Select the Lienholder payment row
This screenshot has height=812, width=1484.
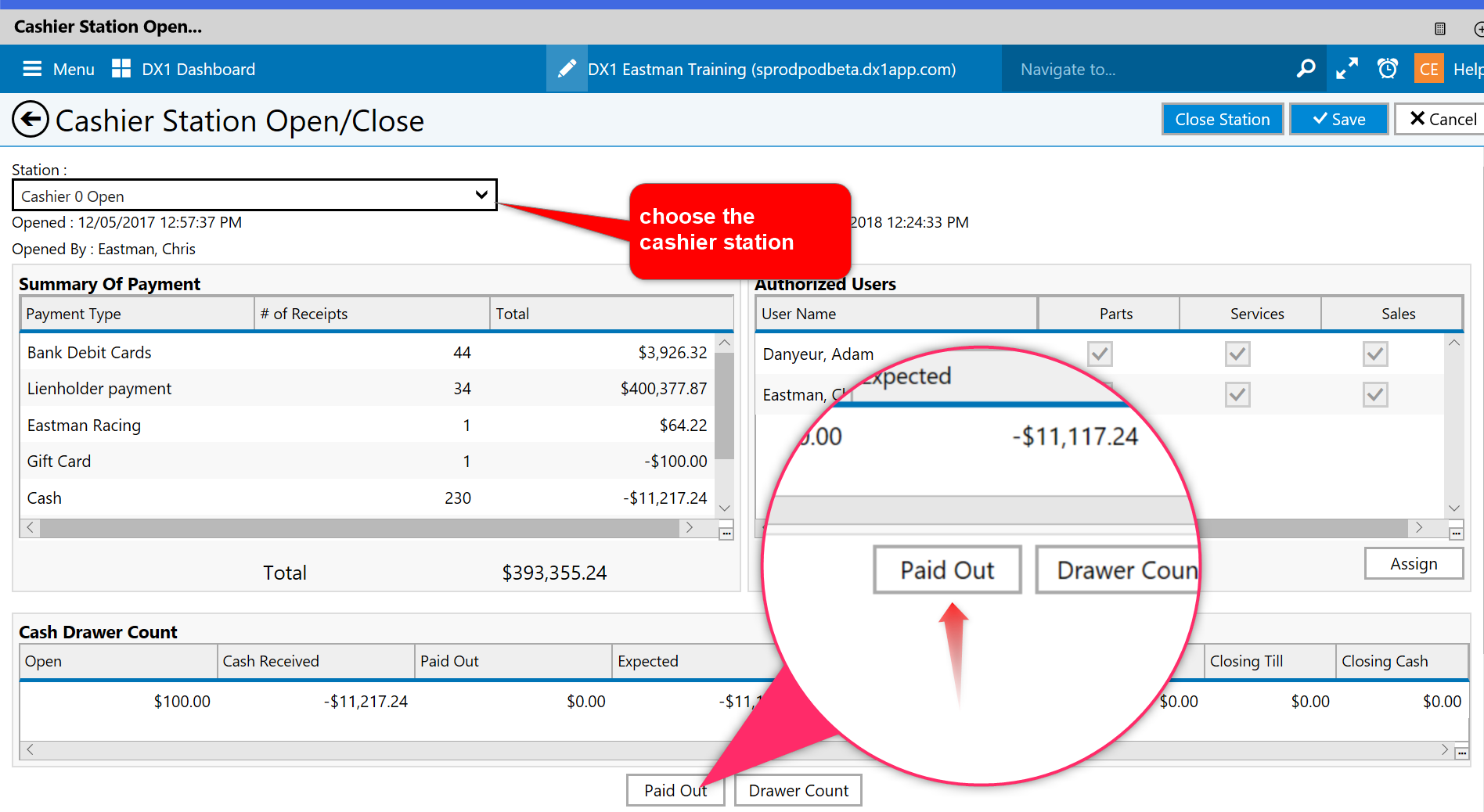click(x=367, y=388)
